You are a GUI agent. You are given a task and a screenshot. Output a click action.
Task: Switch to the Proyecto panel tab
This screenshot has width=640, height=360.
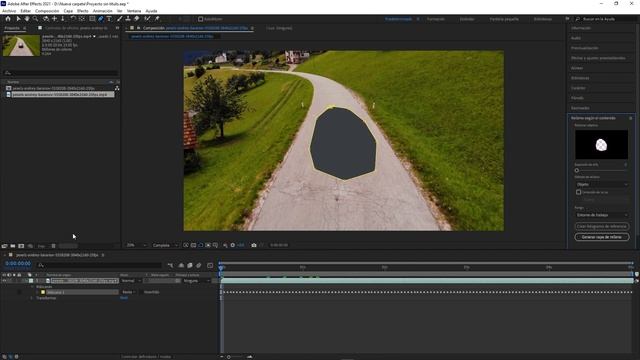[x=12, y=28]
